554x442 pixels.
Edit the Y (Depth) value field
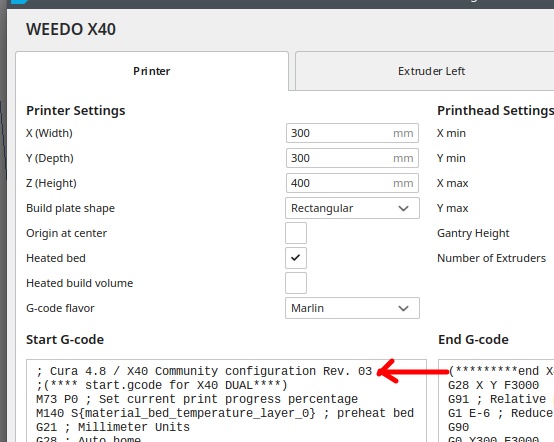tap(352, 158)
